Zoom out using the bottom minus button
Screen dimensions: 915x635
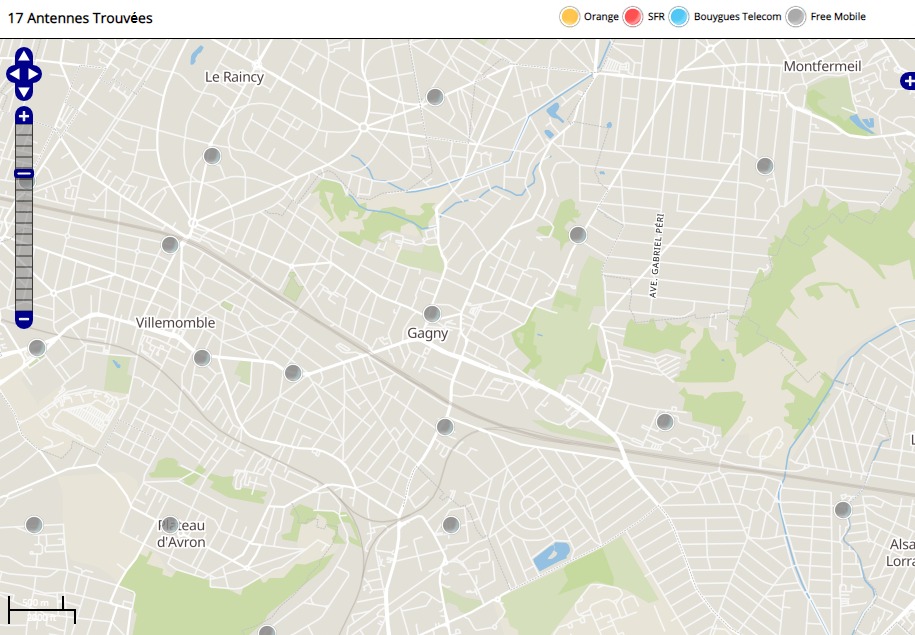coord(24,320)
